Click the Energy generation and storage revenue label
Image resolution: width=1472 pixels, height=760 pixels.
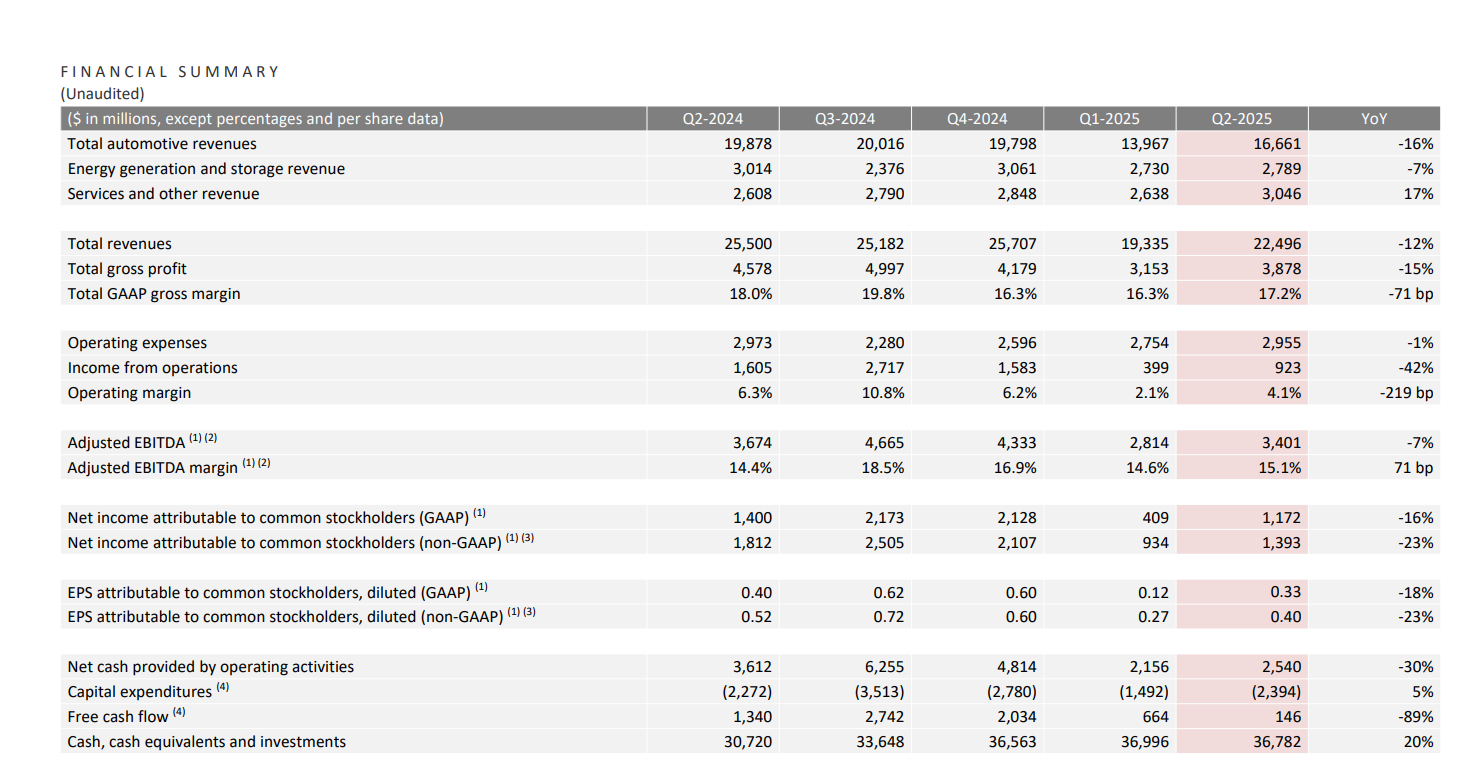coord(205,168)
